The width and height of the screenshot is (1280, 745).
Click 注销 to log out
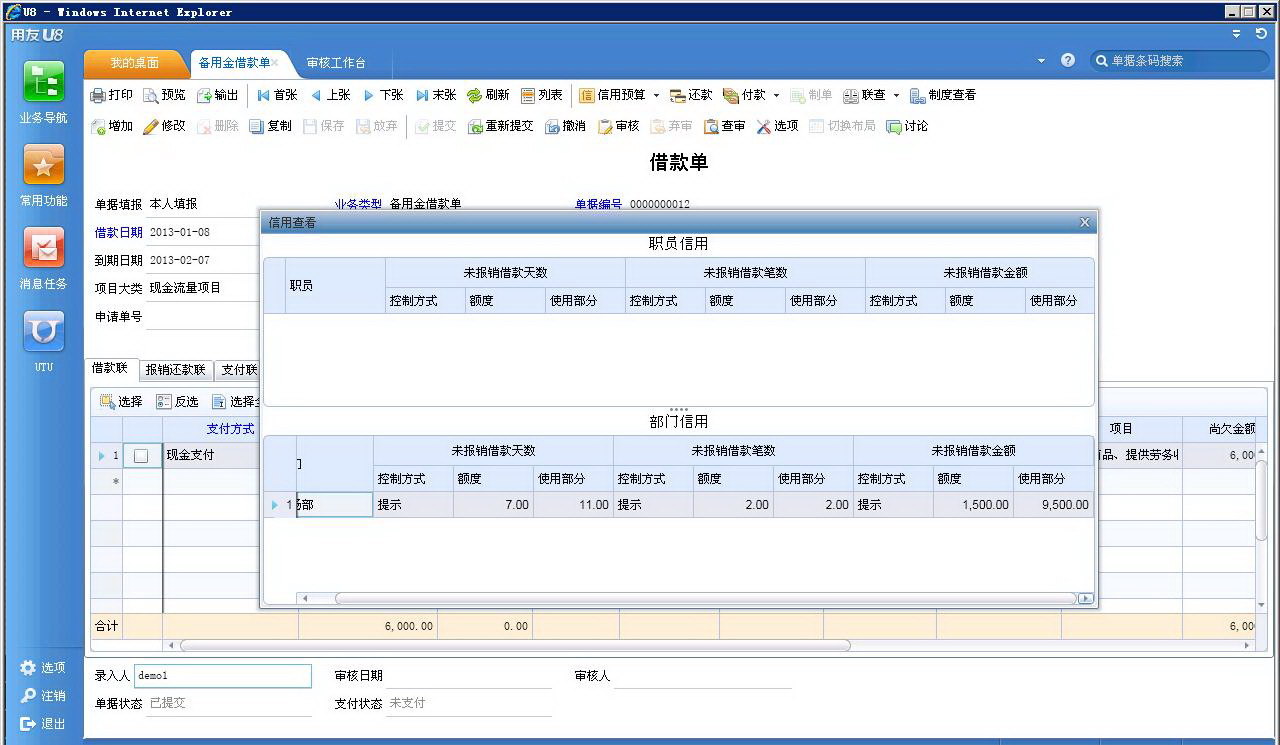pyautogui.click(x=43, y=696)
